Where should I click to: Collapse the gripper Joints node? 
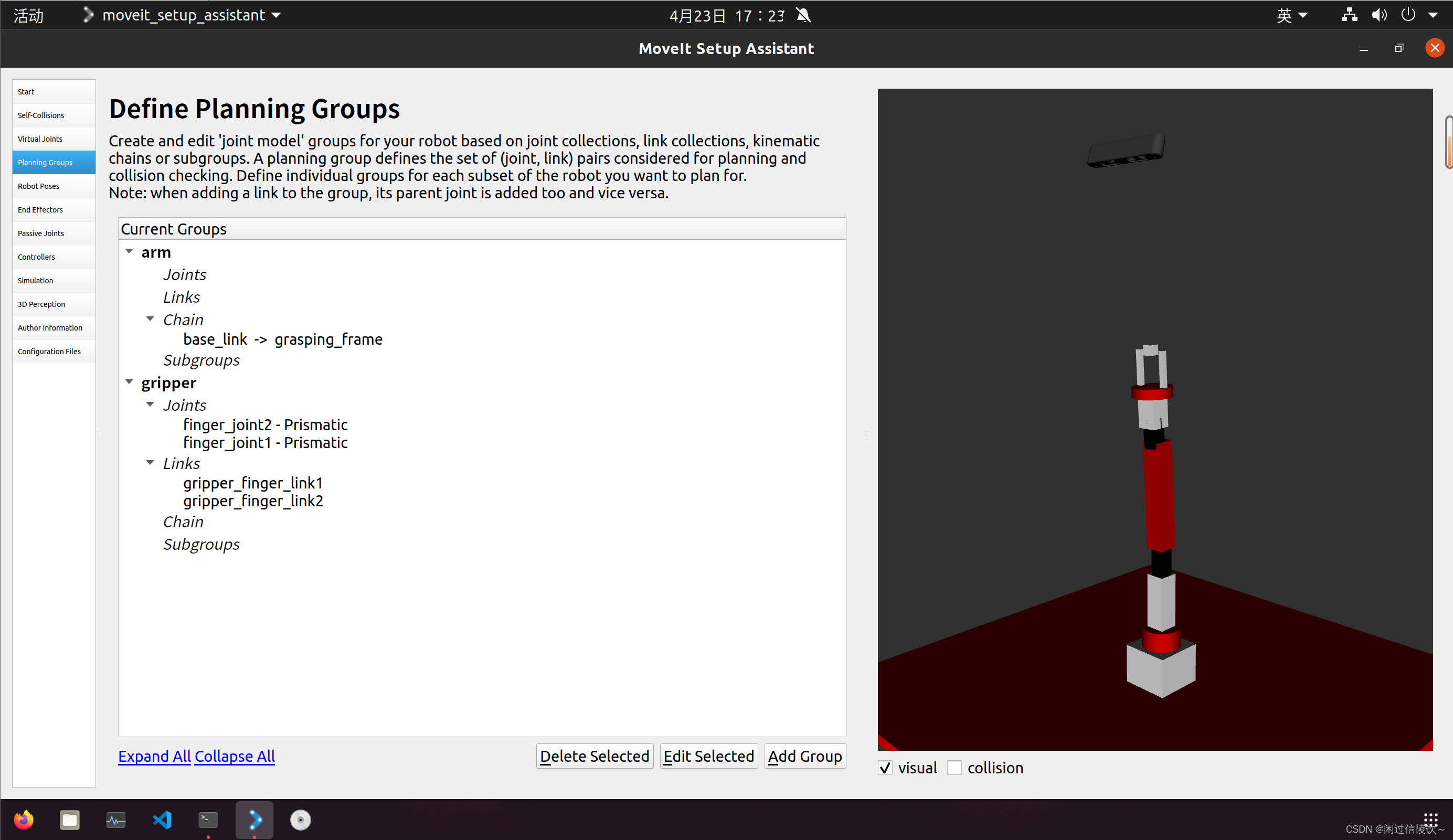coord(150,405)
